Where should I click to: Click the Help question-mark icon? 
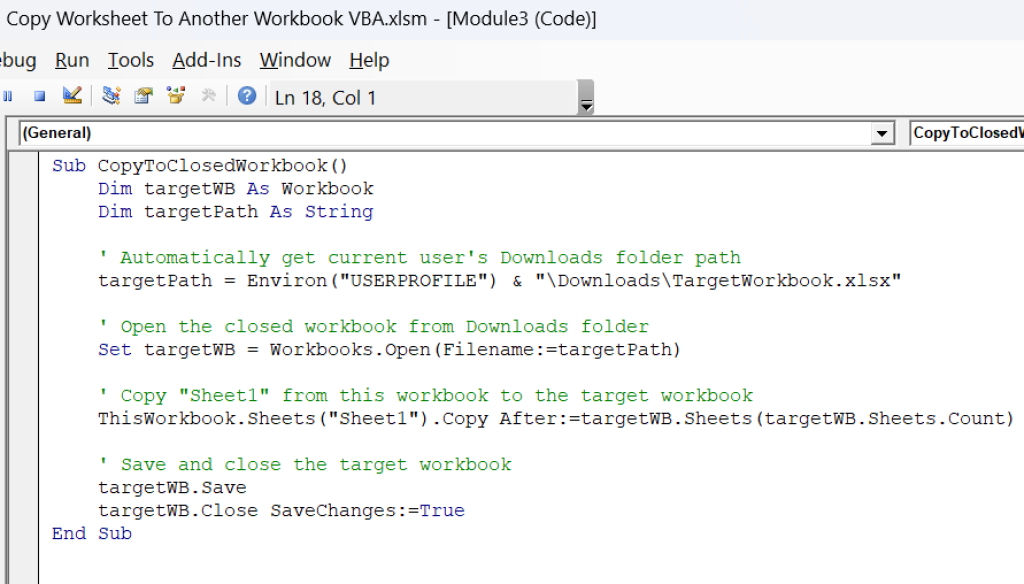247,95
